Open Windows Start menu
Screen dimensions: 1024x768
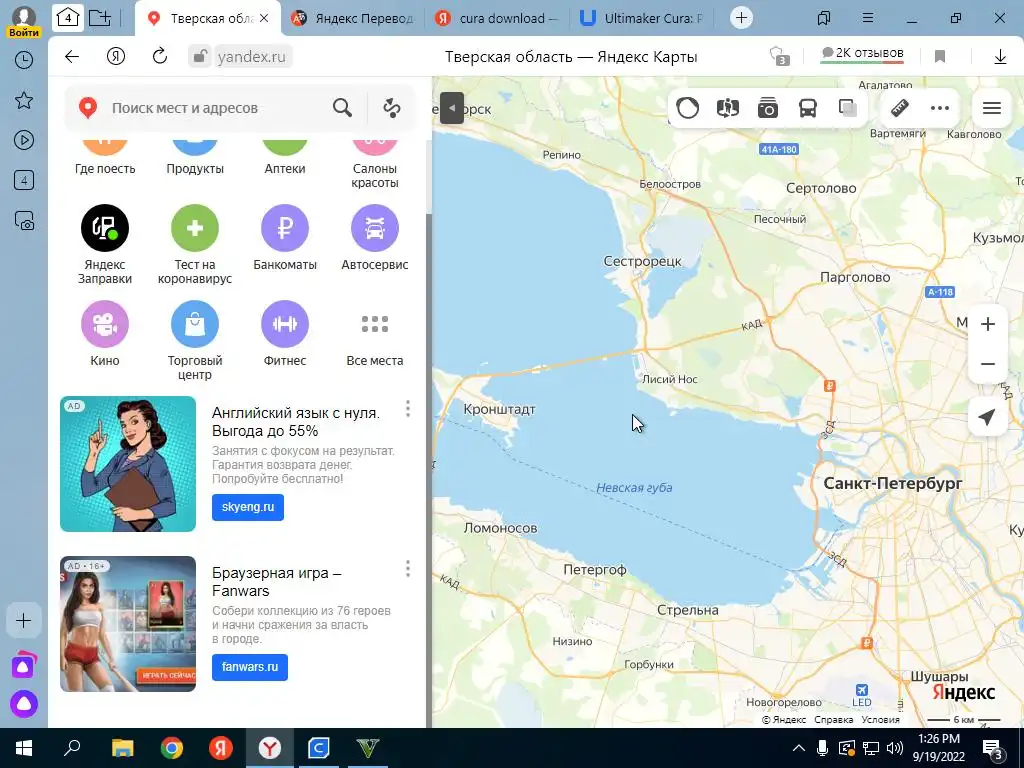click(24, 748)
